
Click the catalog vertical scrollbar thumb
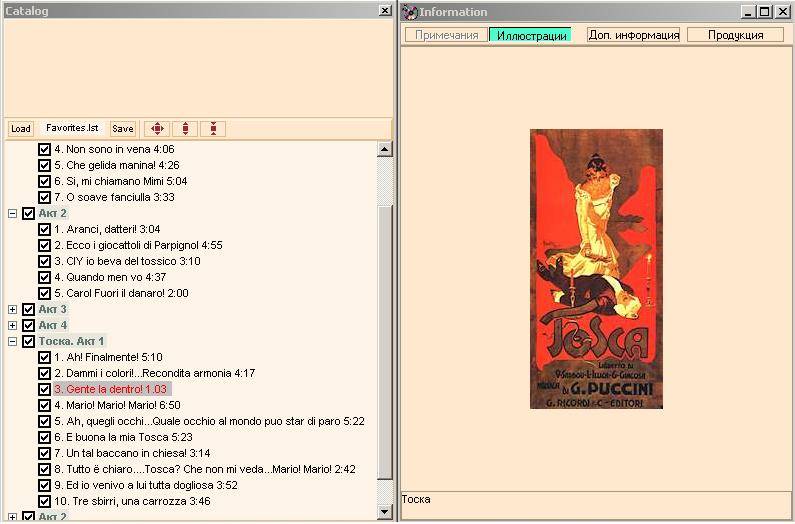coord(385,342)
